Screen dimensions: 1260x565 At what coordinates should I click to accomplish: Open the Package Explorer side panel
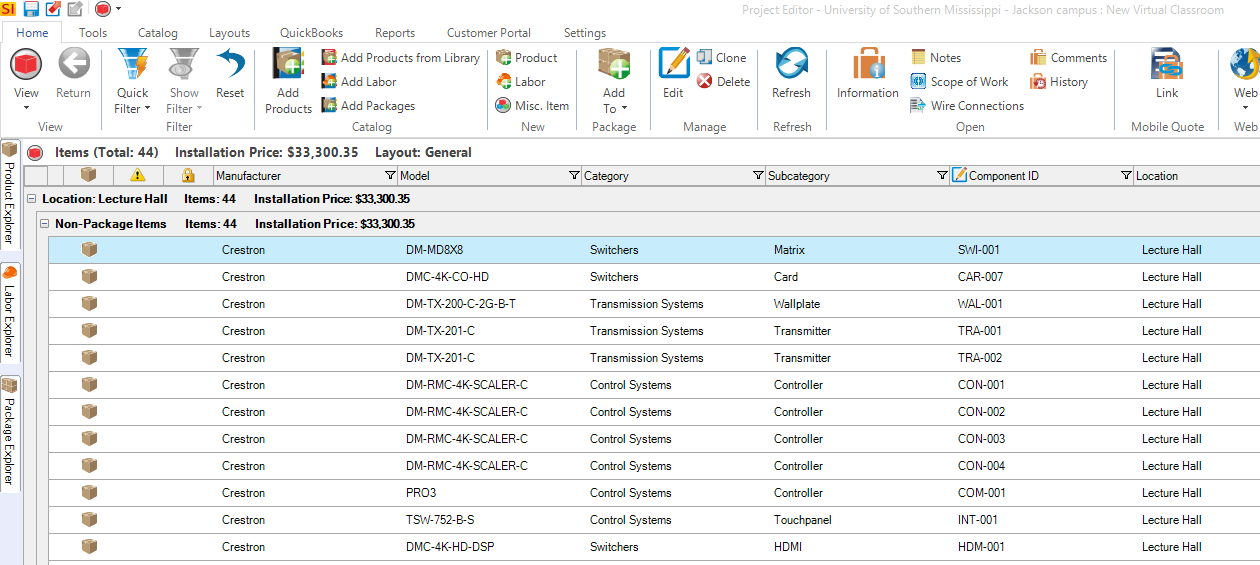pos(10,433)
